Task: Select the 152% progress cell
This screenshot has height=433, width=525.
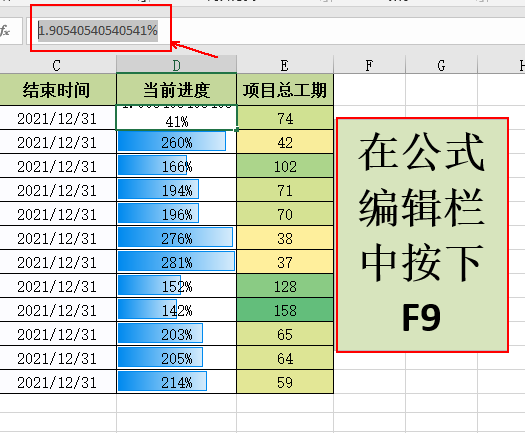Action: tap(176, 286)
